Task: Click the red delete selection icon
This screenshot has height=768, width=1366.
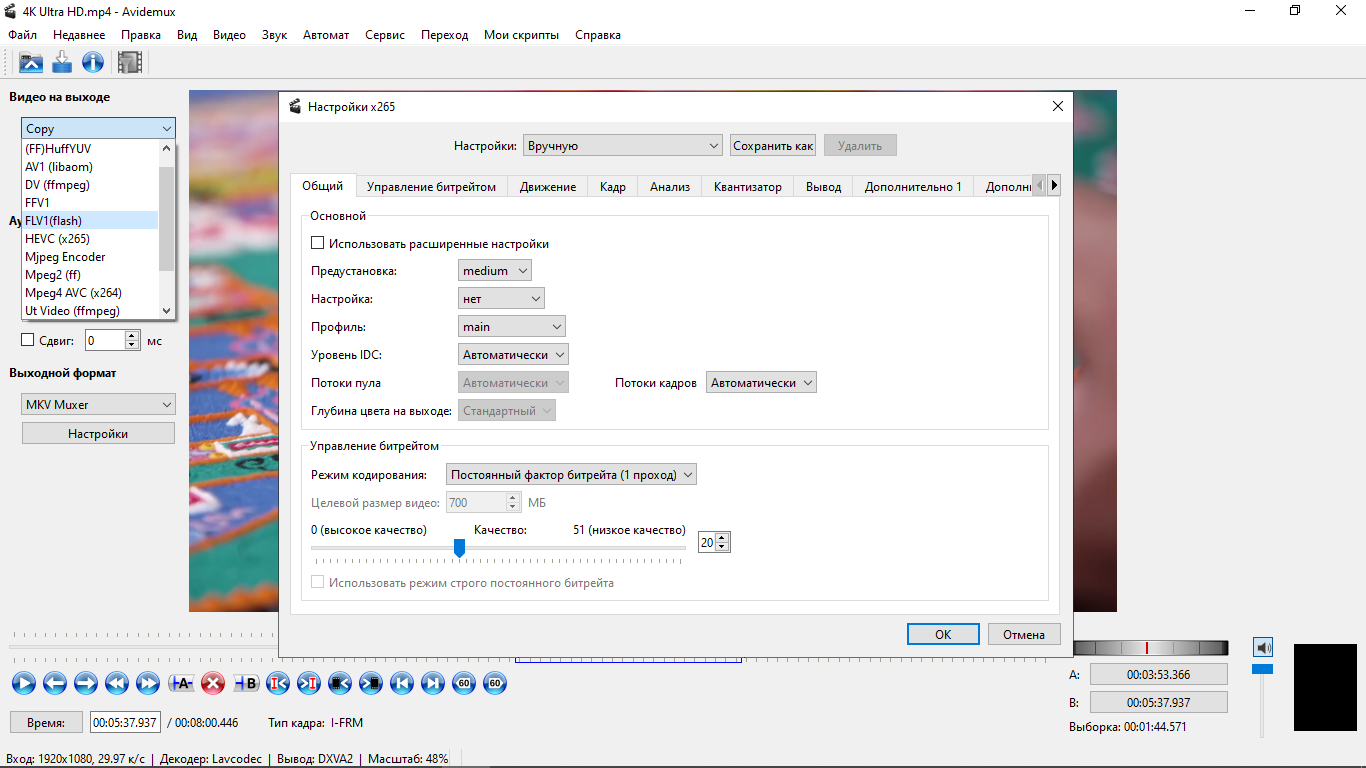Action: (x=212, y=684)
